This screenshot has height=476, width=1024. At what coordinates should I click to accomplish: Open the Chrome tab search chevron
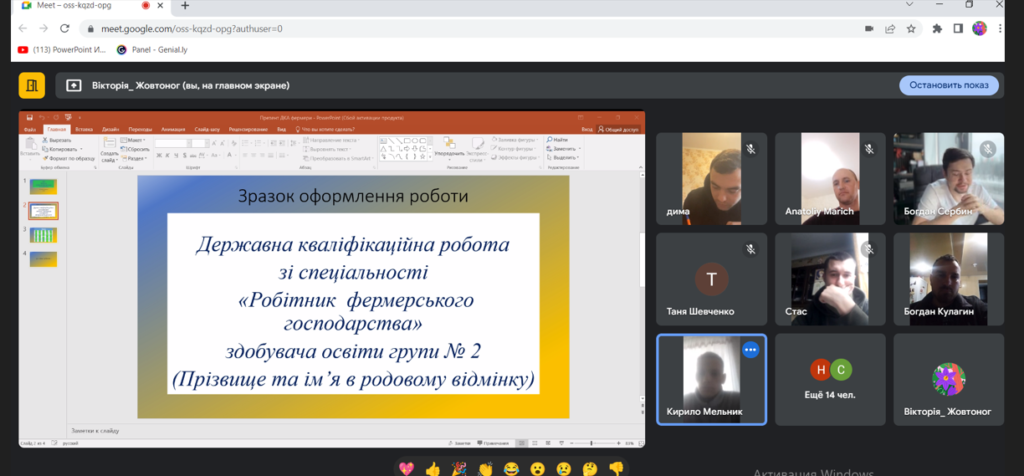pyautogui.click(x=911, y=6)
